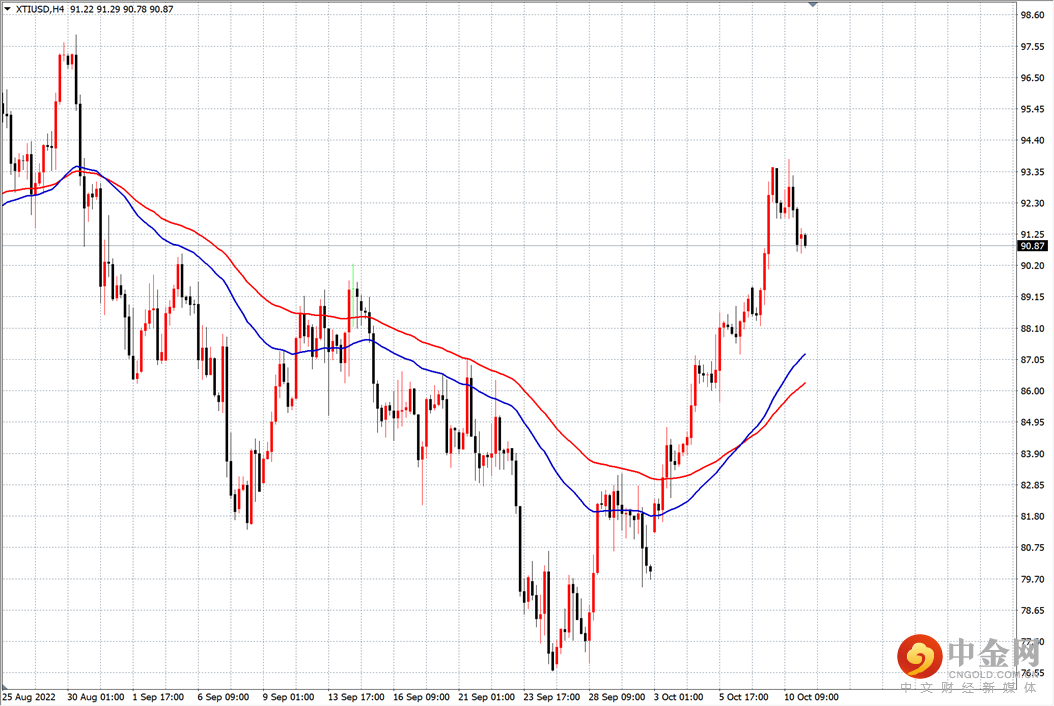Click price scale label 88.10
The height and width of the screenshot is (706, 1054).
click(1032, 328)
